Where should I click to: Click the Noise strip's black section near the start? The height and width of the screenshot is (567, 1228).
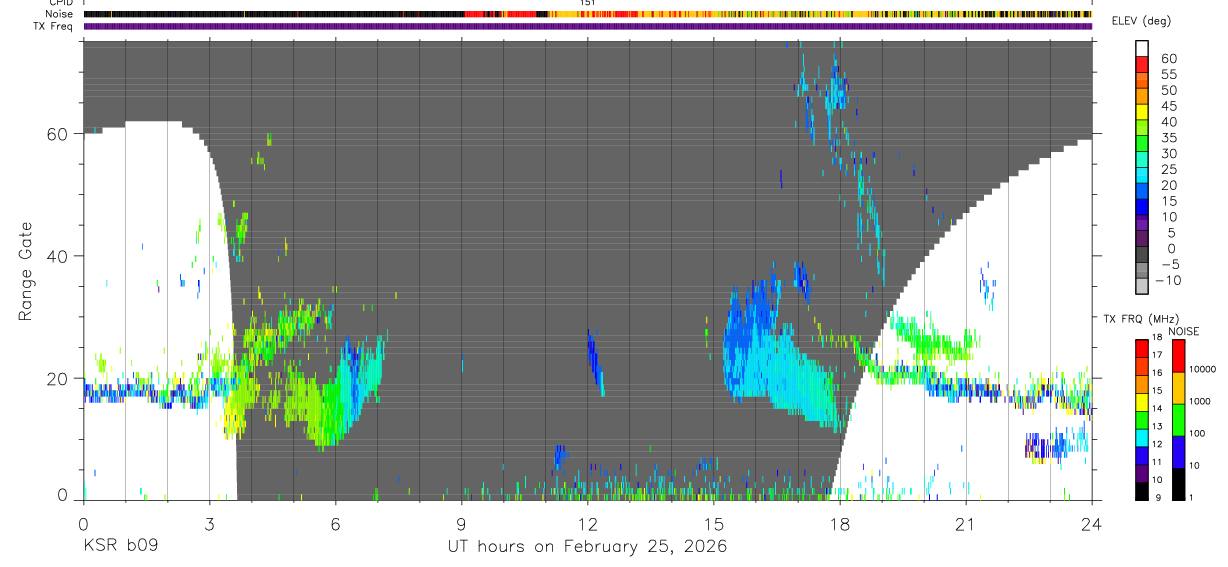pos(274,14)
